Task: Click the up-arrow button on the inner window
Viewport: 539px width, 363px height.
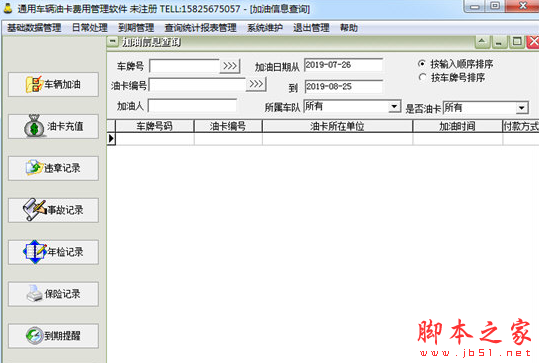Action: click(x=482, y=42)
